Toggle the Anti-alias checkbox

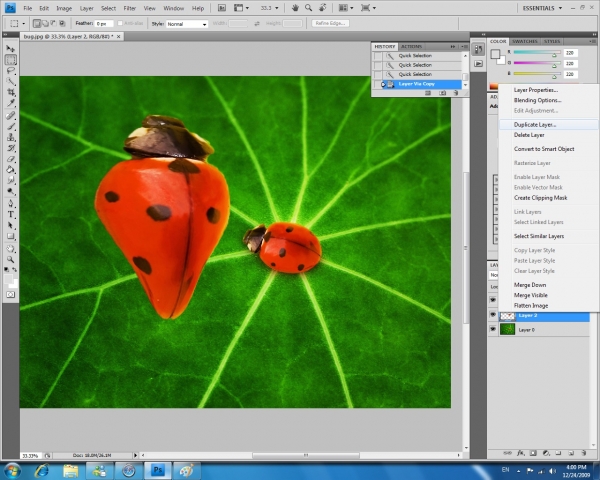coord(120,23)
